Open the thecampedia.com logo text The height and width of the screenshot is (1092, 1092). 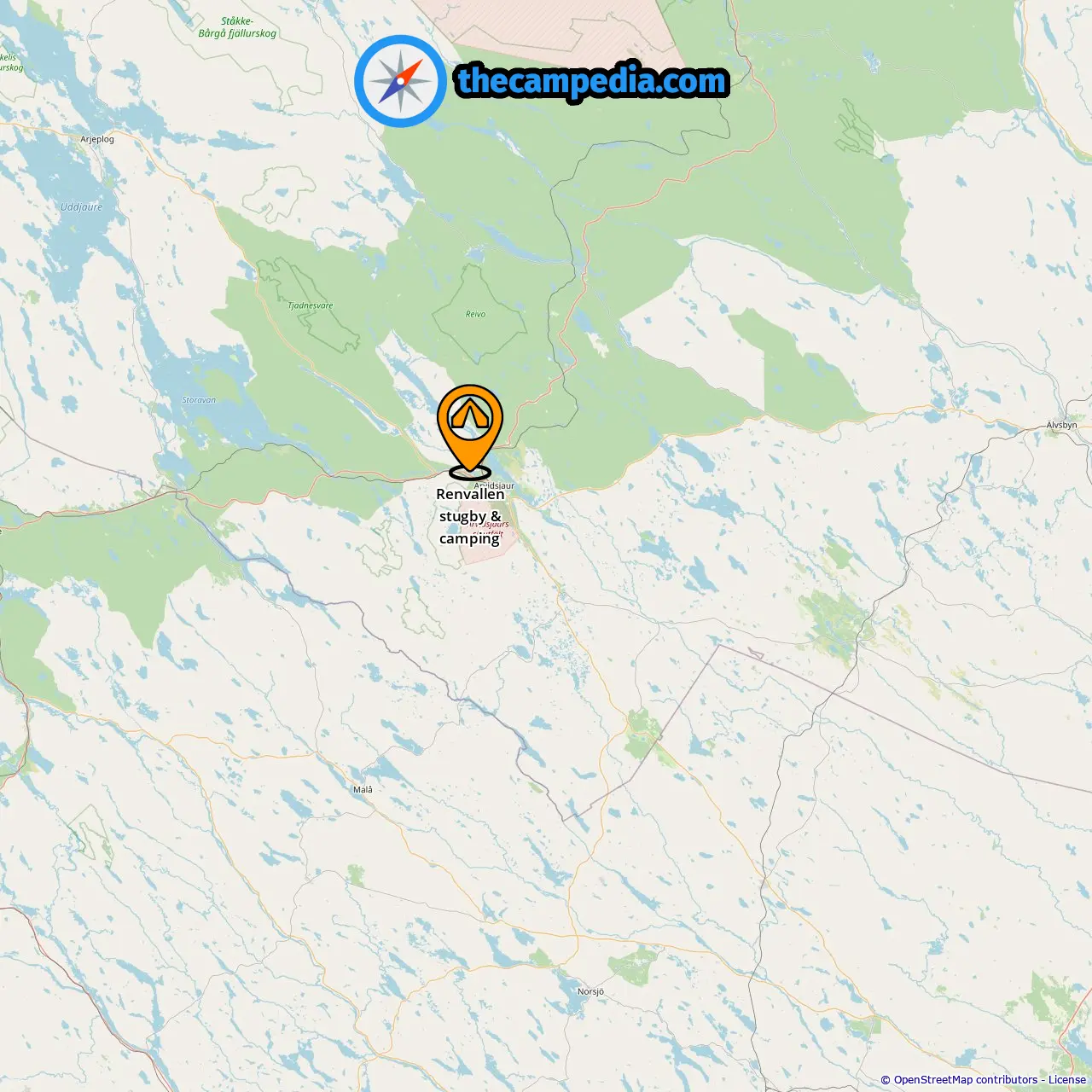pyautogui.click(x=592, y=81)
